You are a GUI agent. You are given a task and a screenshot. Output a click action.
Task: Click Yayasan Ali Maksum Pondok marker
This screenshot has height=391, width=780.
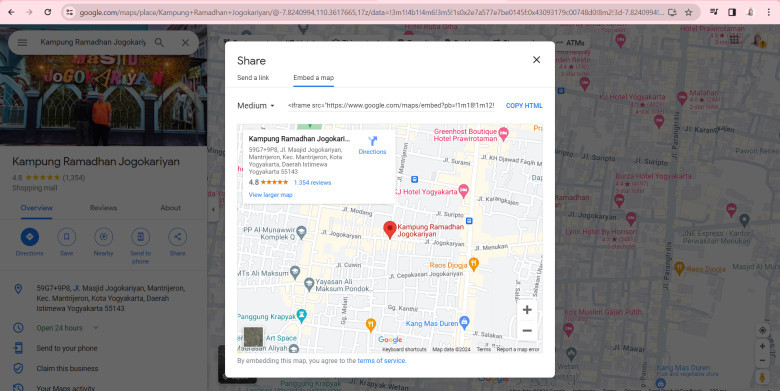coord(309,284)
